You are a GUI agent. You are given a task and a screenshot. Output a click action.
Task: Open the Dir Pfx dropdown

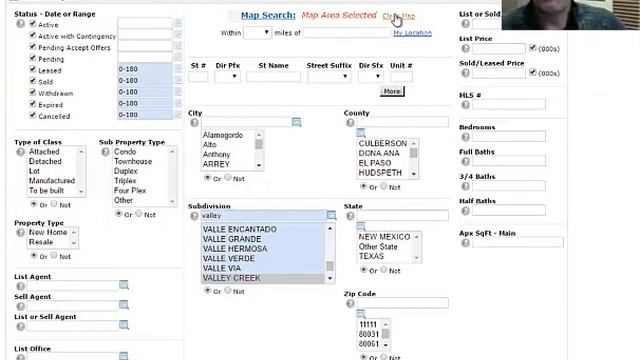227,76
